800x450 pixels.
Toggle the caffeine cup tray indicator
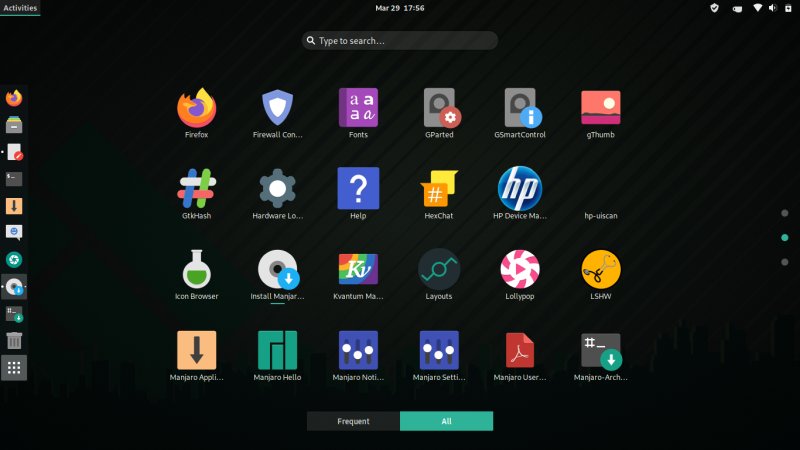point(737,8)
